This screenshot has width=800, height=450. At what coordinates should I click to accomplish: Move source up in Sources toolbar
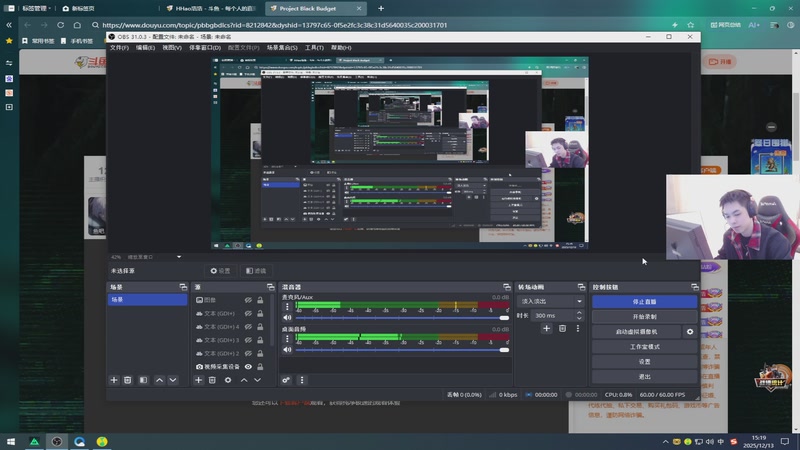(244, 380)
